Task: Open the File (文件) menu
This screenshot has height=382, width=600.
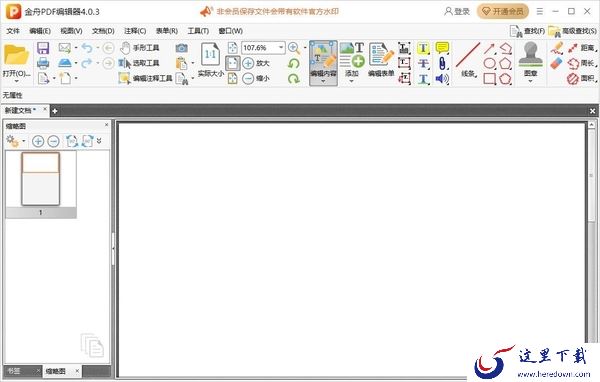Action: point(13,31)
